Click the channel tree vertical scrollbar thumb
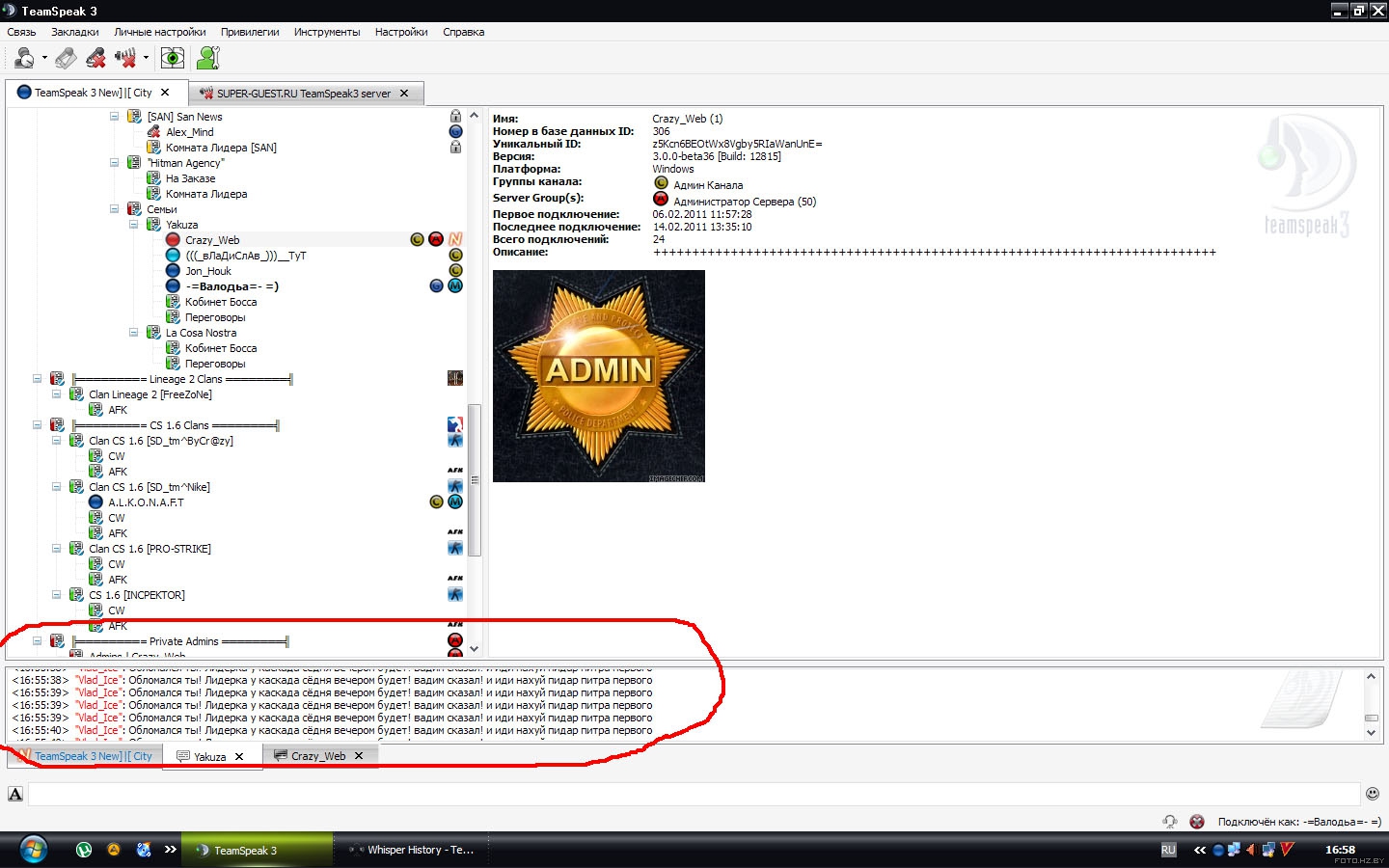The image size is (1389, 868). 474,479
